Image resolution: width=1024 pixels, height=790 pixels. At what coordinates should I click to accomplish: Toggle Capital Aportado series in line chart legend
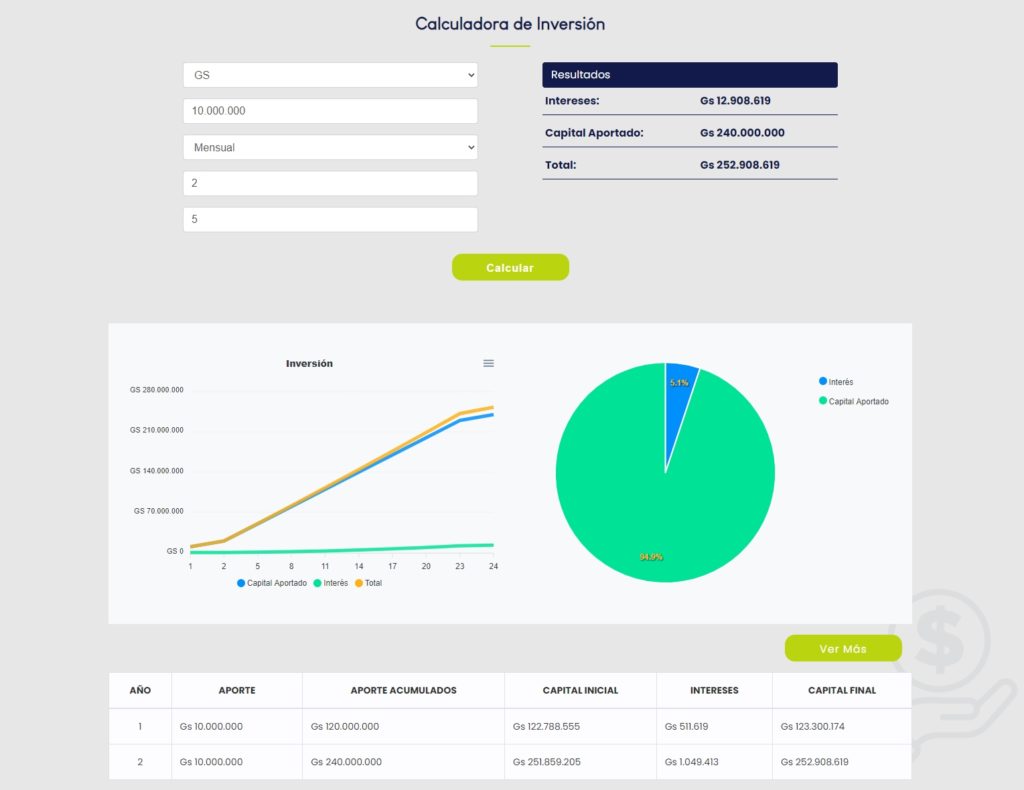pyautogui.click(x=272, y=583)
